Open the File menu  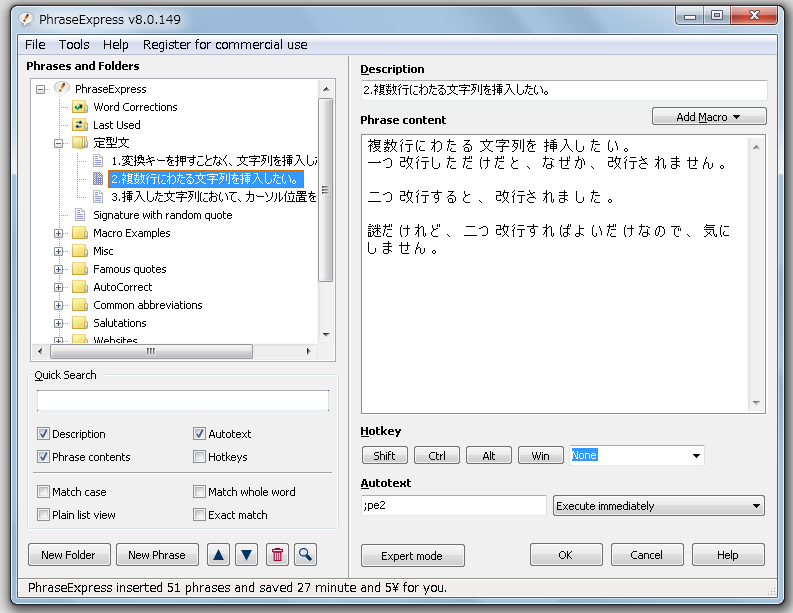point(35,45)
